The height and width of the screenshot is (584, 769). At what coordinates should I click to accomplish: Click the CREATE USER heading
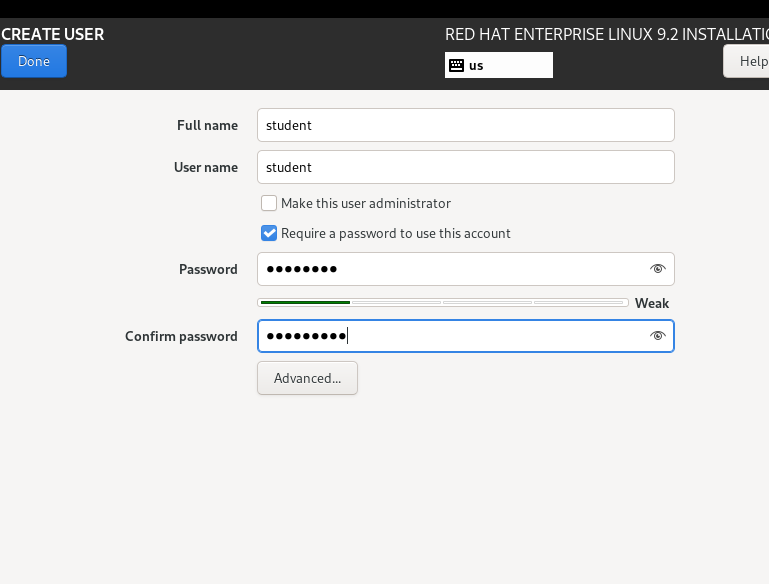[x=52, y=34]
